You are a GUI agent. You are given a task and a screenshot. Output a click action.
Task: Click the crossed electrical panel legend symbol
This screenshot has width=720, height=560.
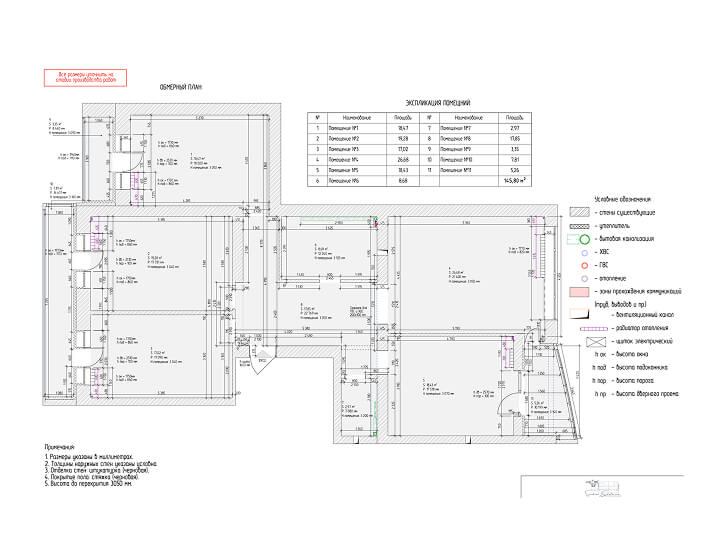[596, 342]
